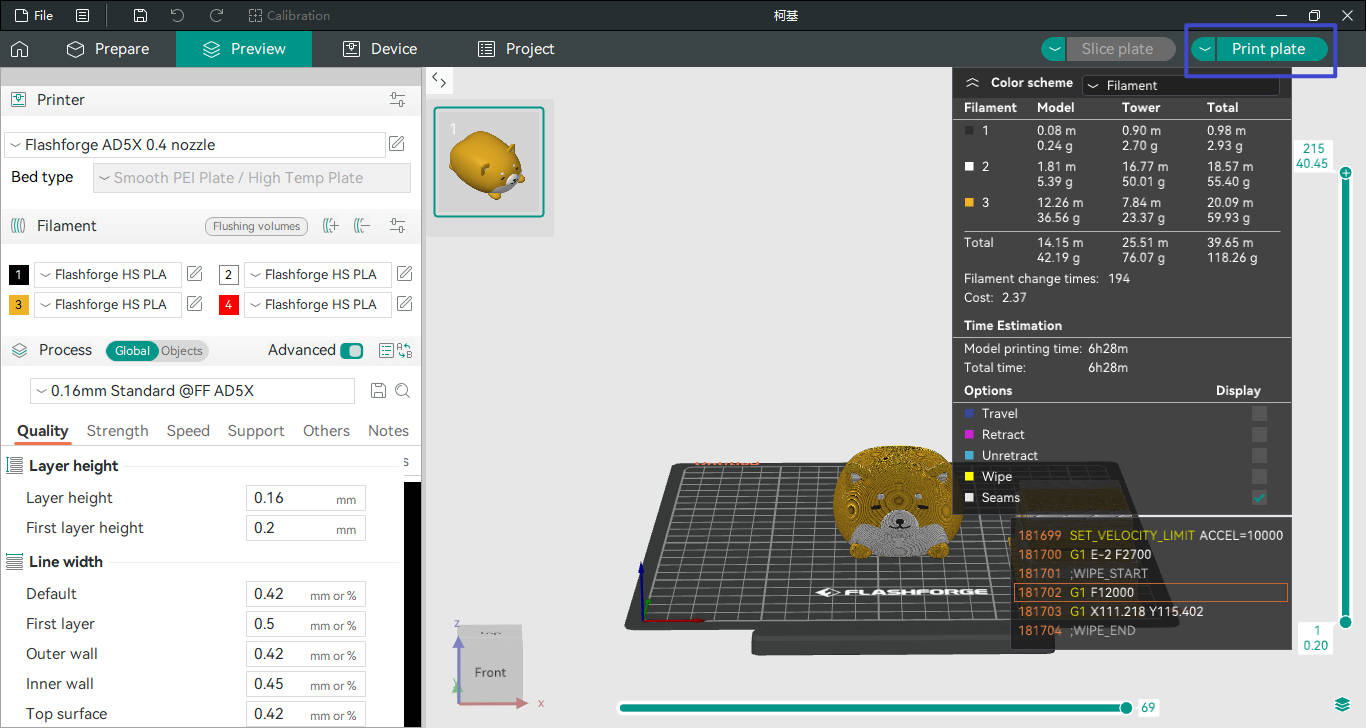Switch to the Project tab
Viewport: 1366px width, 728px height.
pos(516,49)
